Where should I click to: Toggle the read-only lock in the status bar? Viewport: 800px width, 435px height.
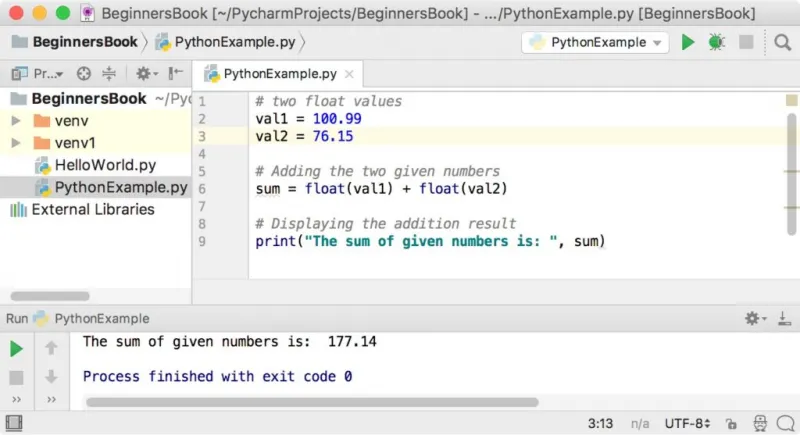[731, 423]
